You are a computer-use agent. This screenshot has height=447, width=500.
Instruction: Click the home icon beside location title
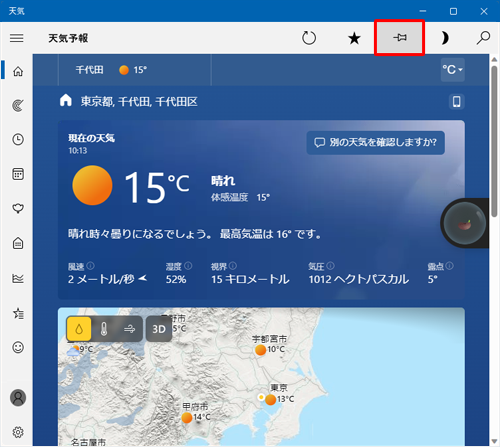pos(66,100)
